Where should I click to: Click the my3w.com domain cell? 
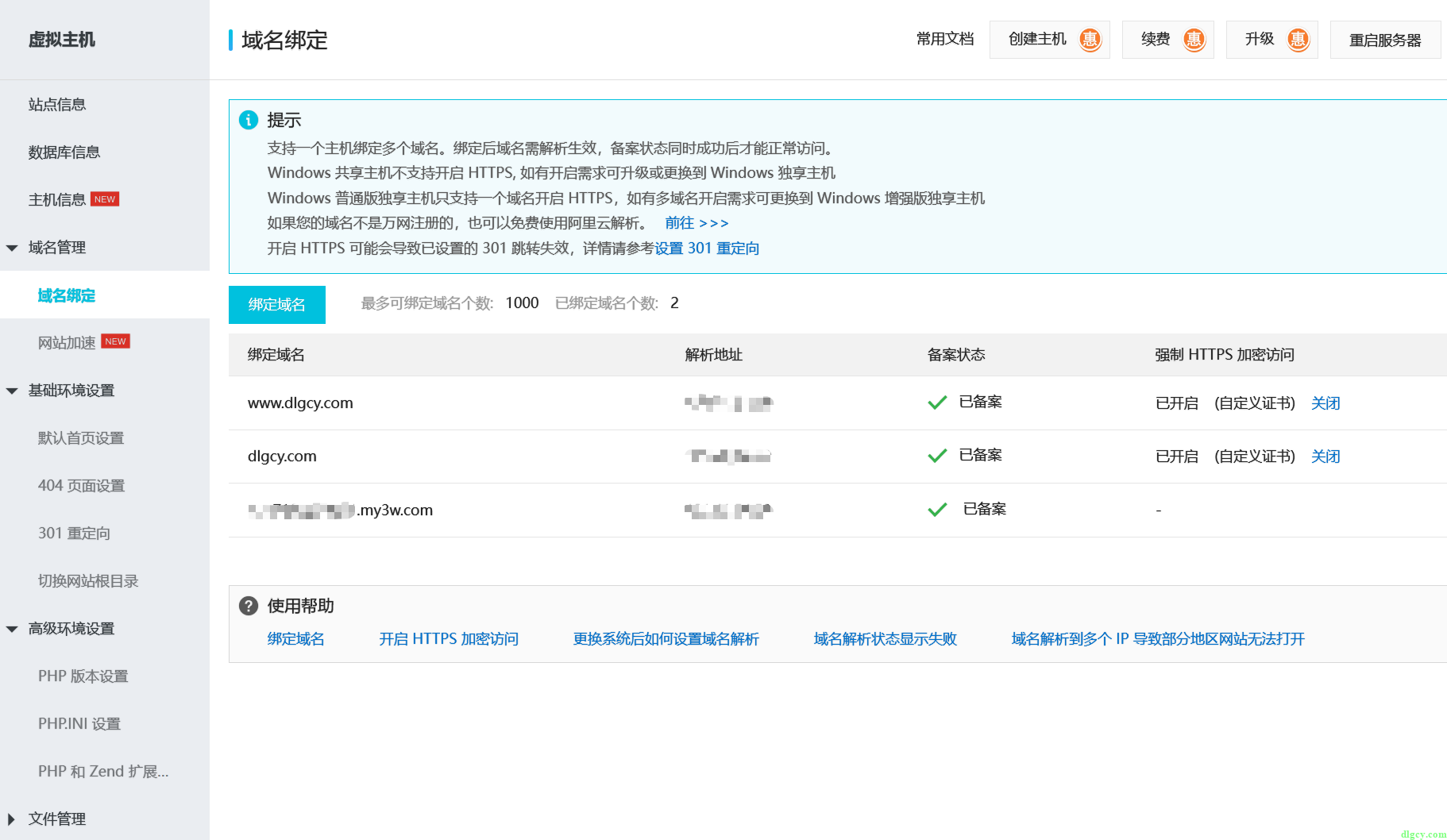(x=341, y=510)
